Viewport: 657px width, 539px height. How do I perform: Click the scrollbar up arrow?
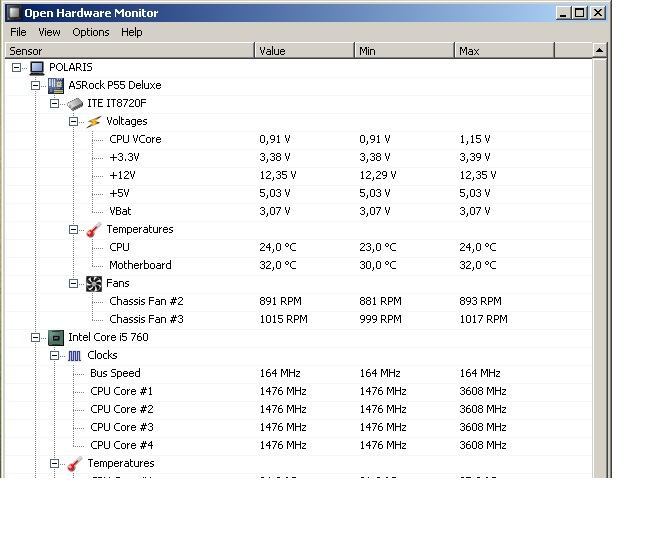click(600, 51)
